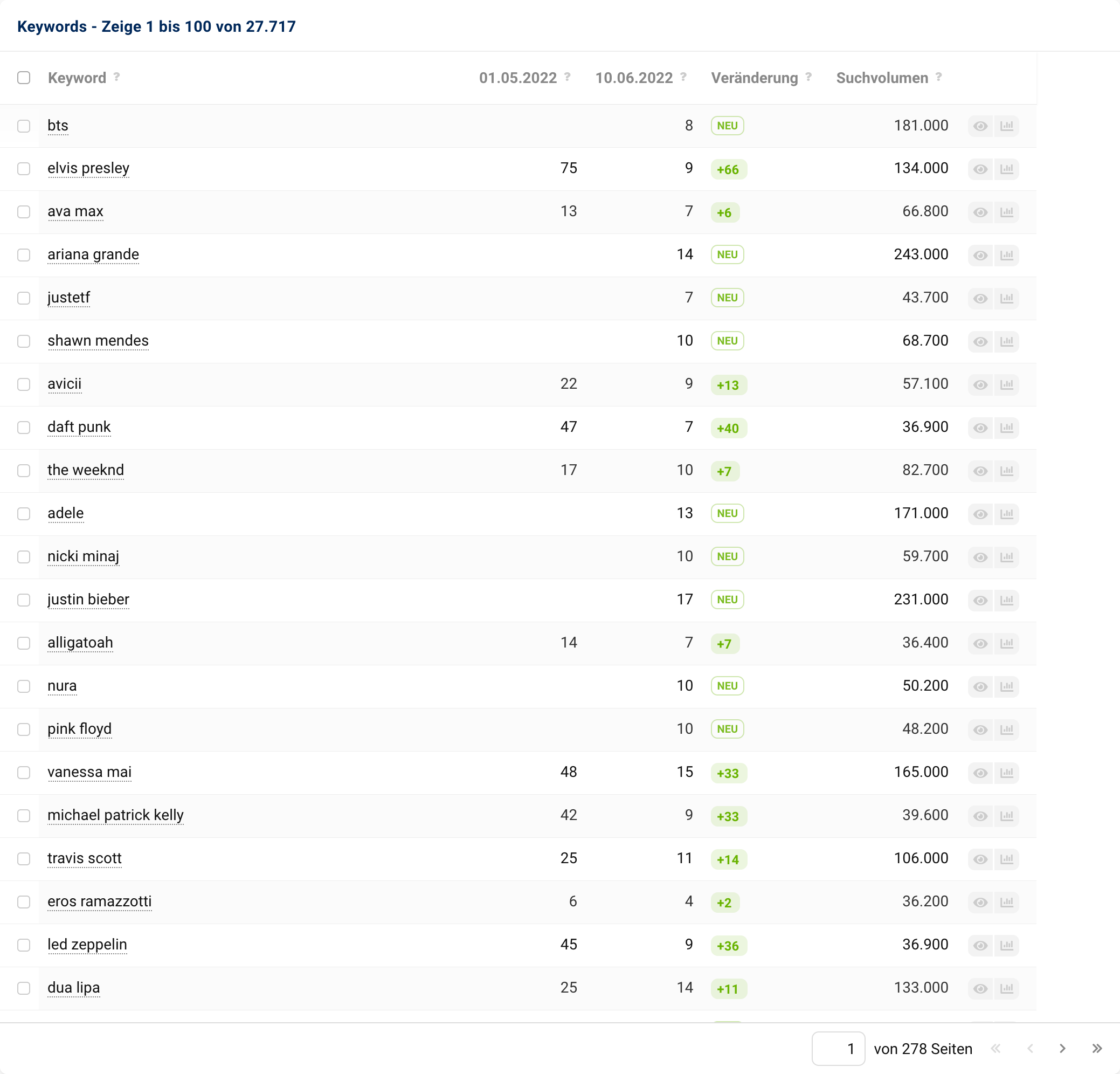1120x1074 pixels.
Task: Open the chart icon for elvis presley
Action: point(1006,169)
